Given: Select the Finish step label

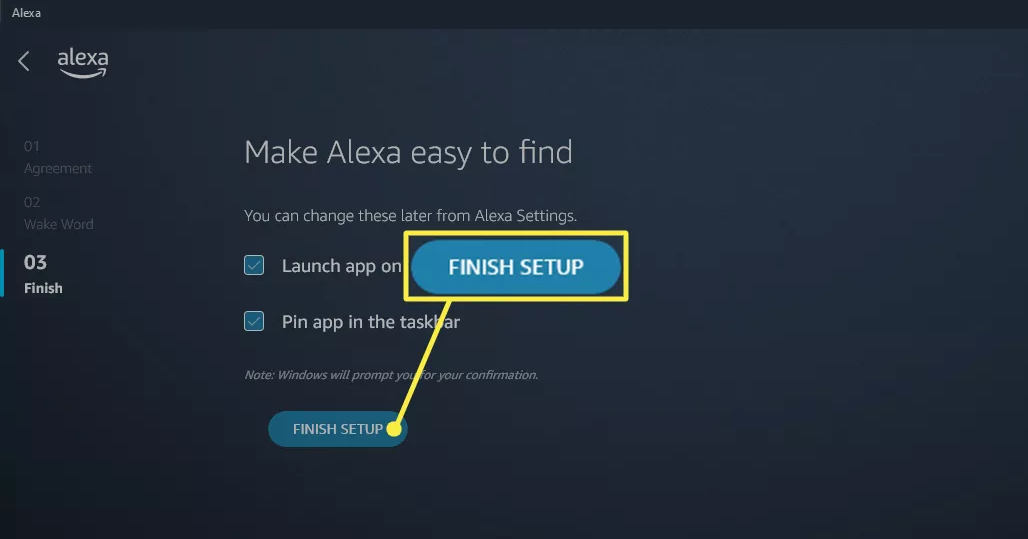Looking at the screenshot, I should [x=43, y=288].
